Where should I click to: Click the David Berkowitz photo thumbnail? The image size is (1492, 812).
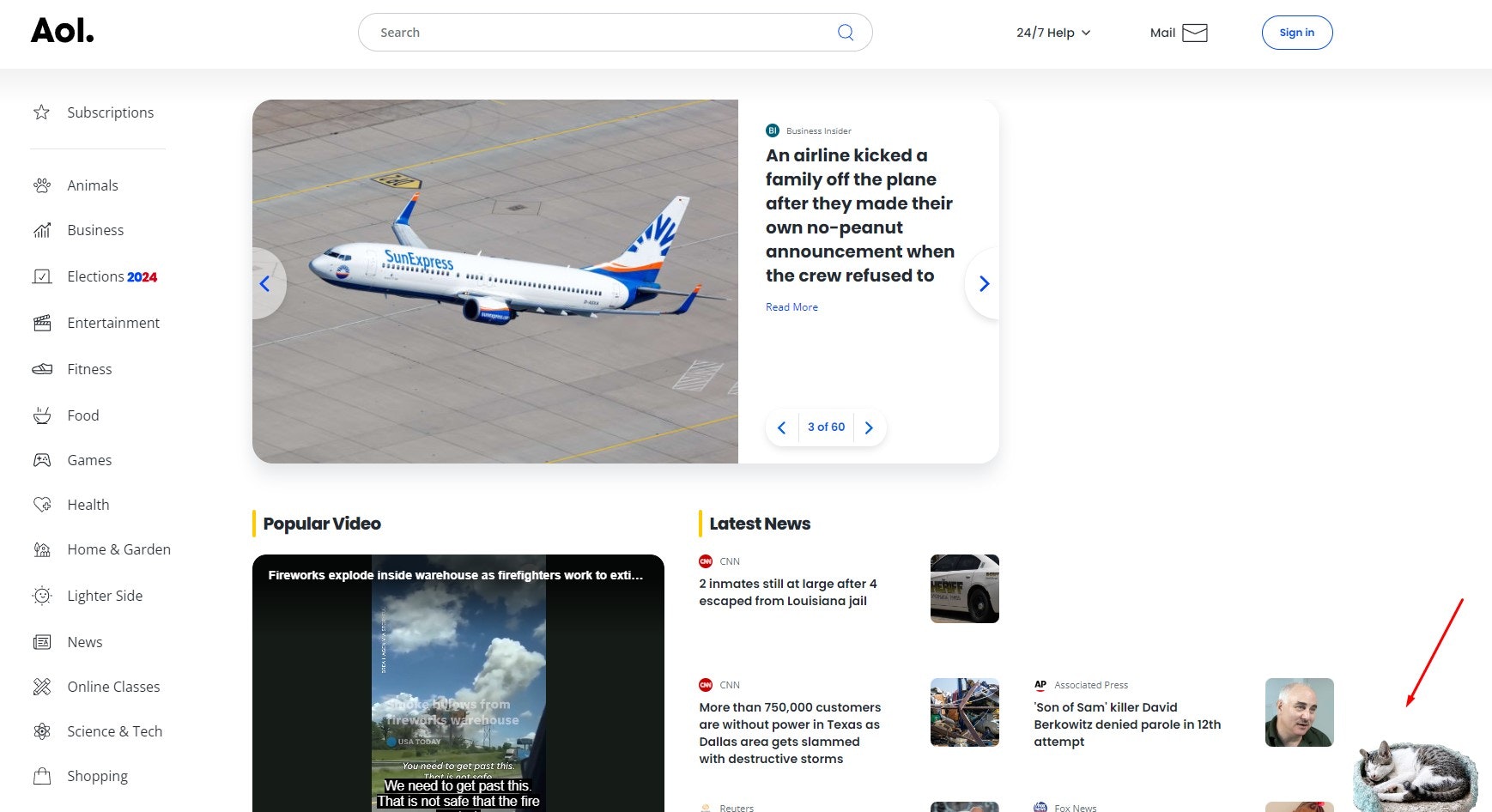[1300, 712]
